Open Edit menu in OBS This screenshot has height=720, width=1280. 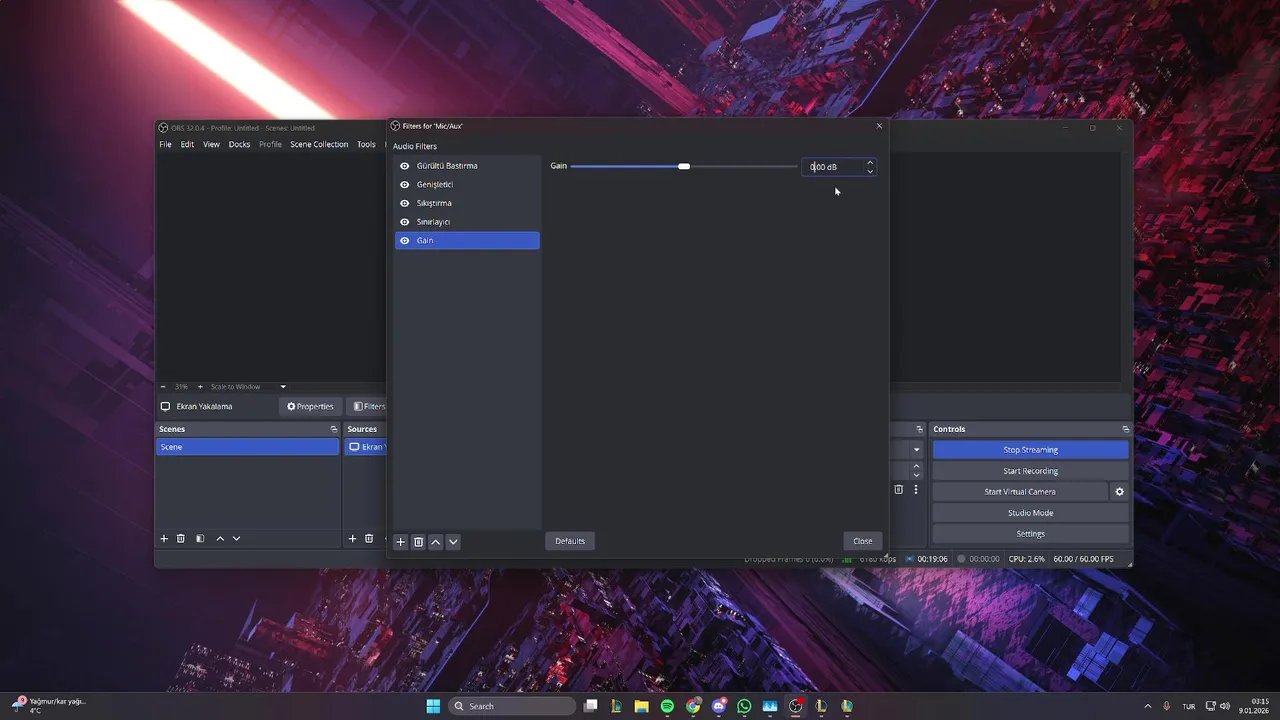click(187, 144)
